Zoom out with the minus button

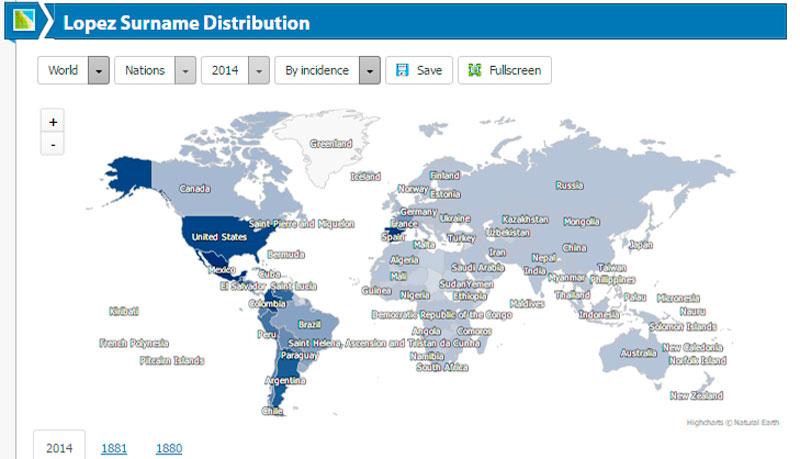53,145
